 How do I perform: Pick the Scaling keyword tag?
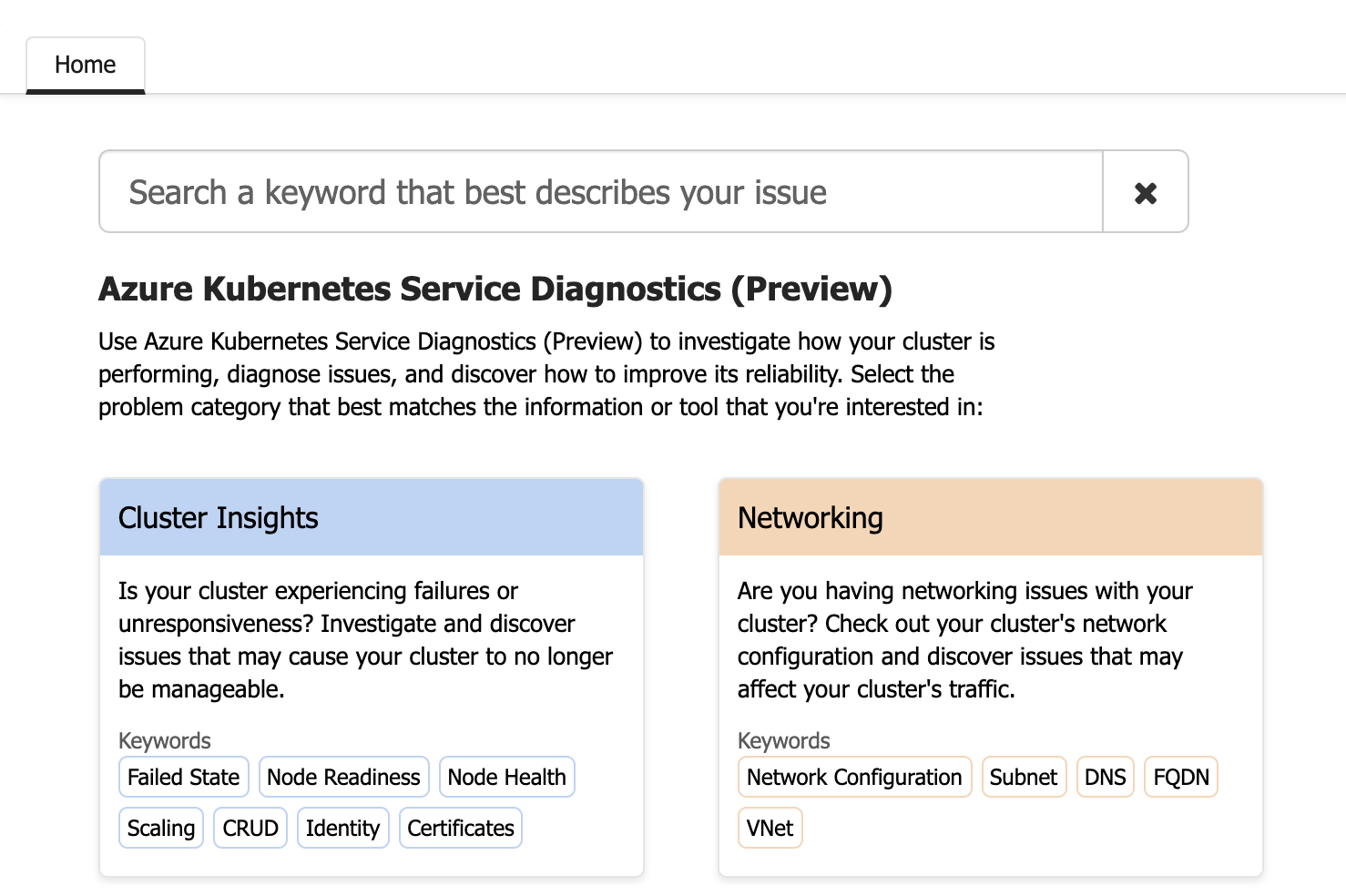click(161, 828)
